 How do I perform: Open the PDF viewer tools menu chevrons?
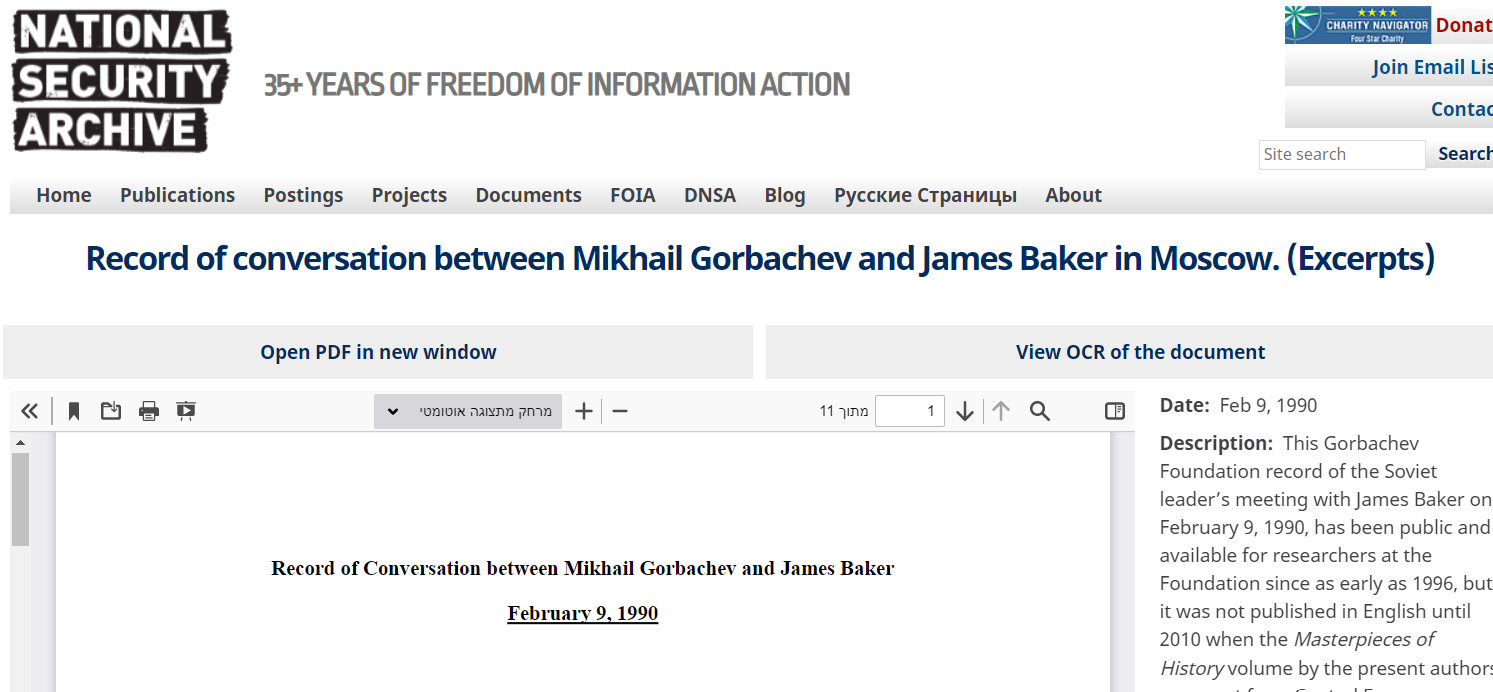[x=29, y=411]
